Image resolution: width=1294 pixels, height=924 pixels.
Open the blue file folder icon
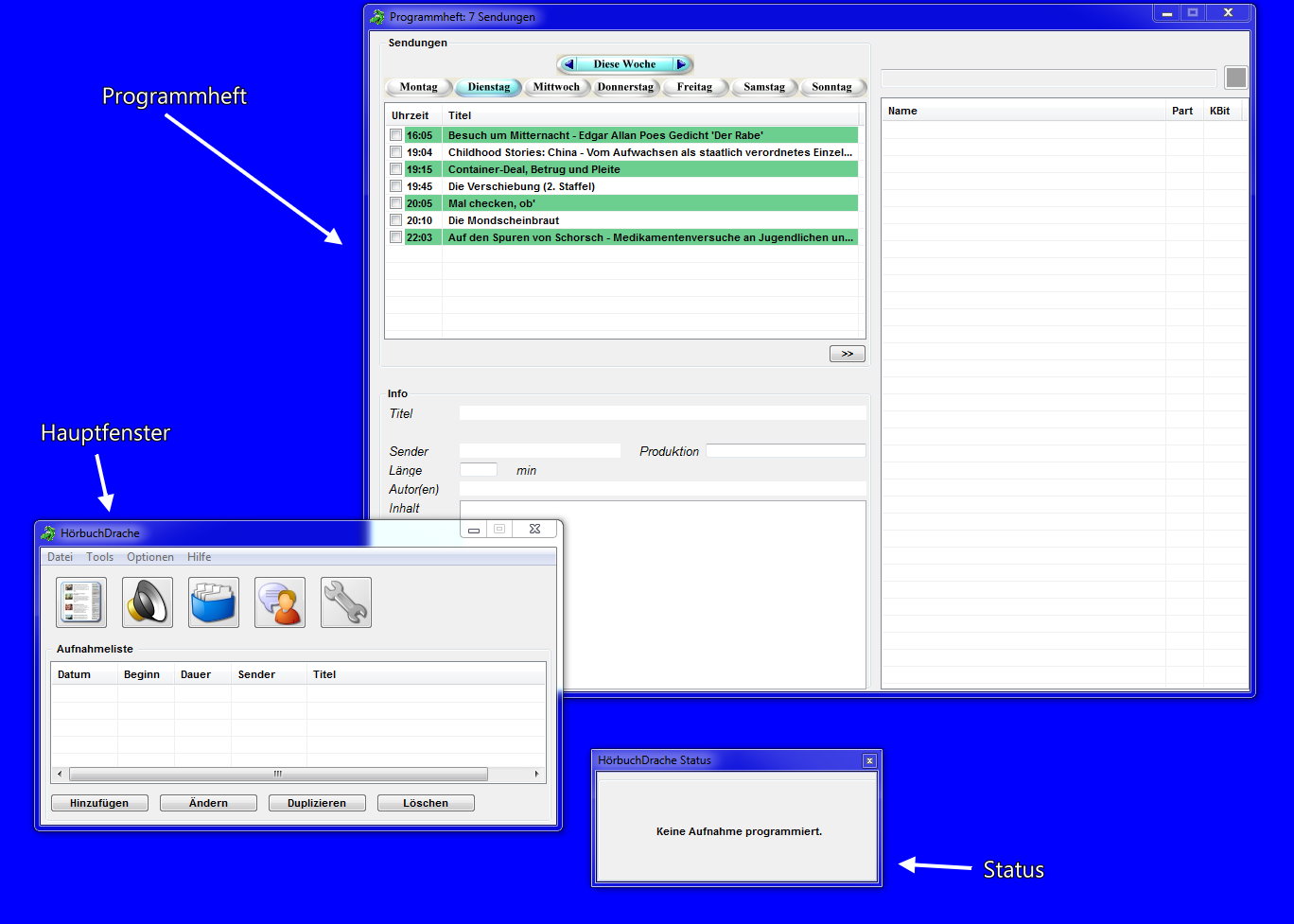pyautogui.click(x=214, y=602)
